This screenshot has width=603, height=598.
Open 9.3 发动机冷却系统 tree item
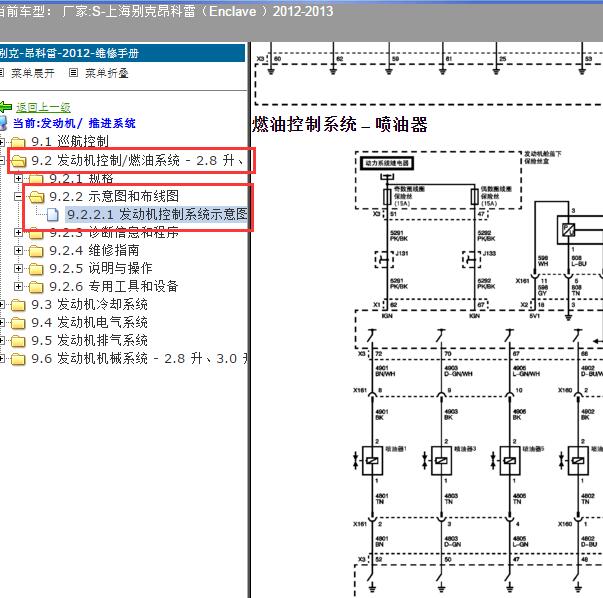point(89,305)
